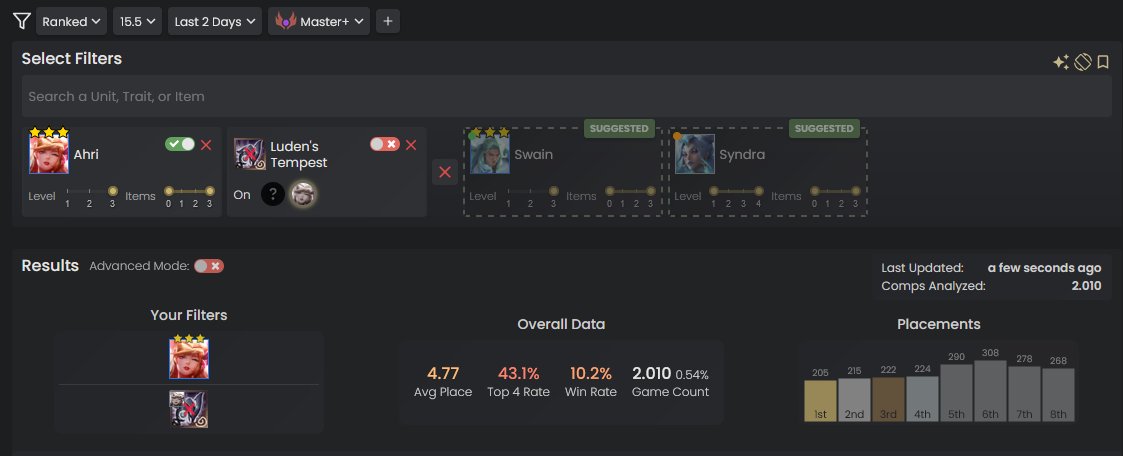This screenshot has height=456, width=1123.
Task: Add suggested Syndra filter
Action: coord(768,172)
